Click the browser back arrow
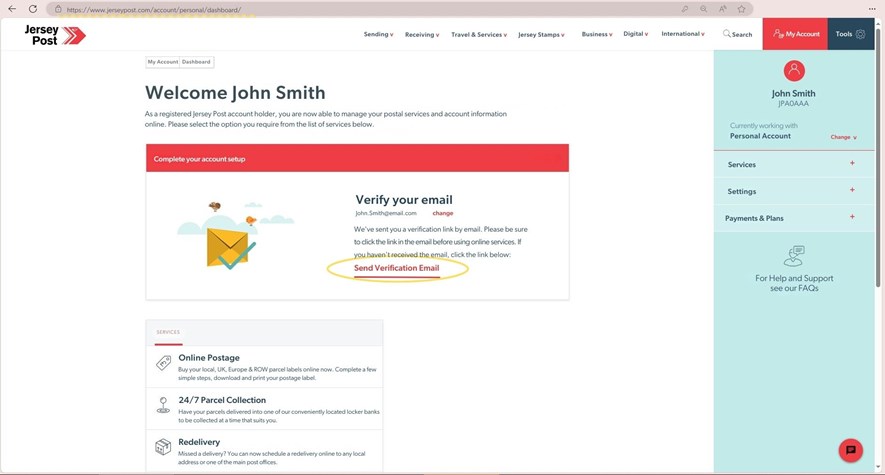 [12, 9]
